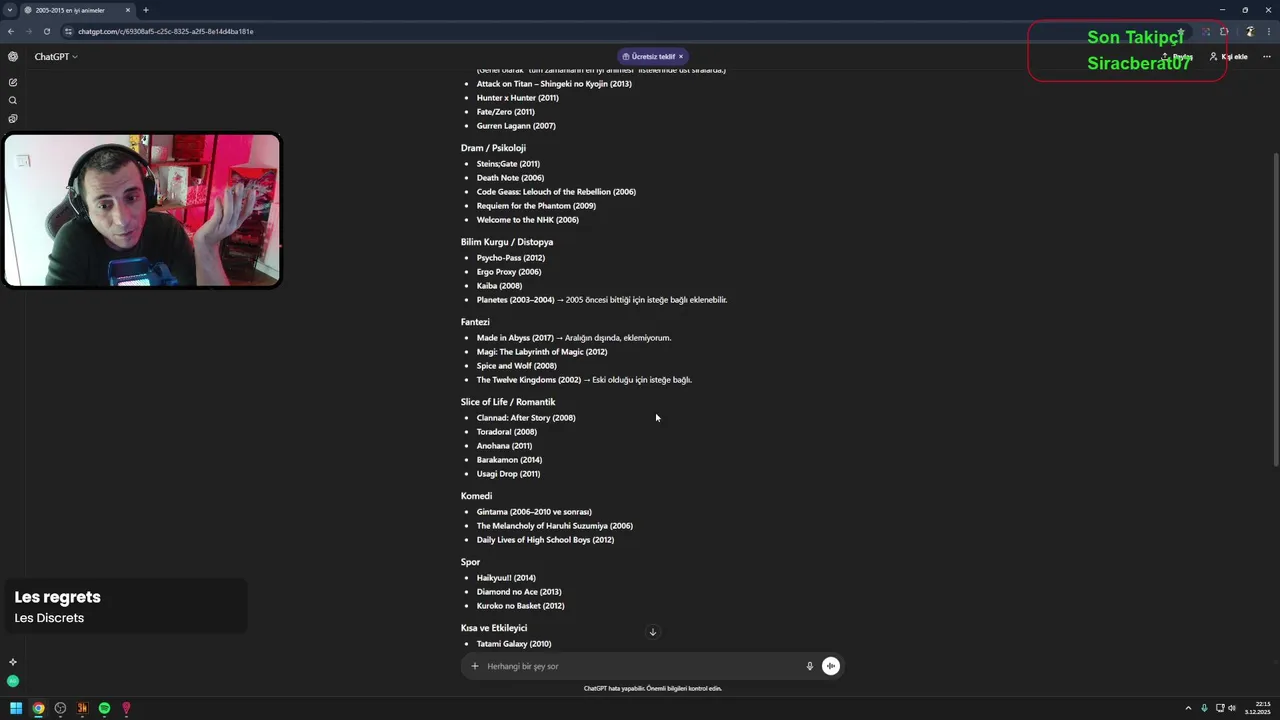The width and height of the screenshot is (1280, 720).
Task: Open the taskbar network icon
Action: point(1219,708)
